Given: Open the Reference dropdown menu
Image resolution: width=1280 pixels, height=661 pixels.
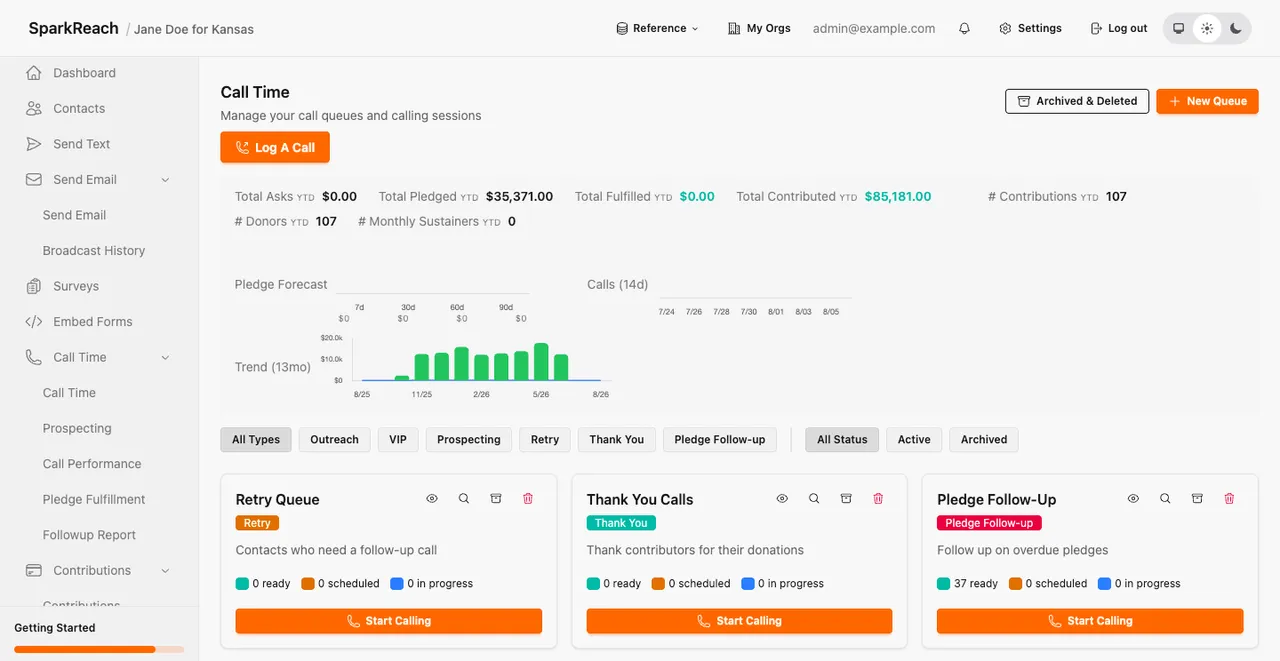Looking at the screenshot, I should click(x=657, y=28).
